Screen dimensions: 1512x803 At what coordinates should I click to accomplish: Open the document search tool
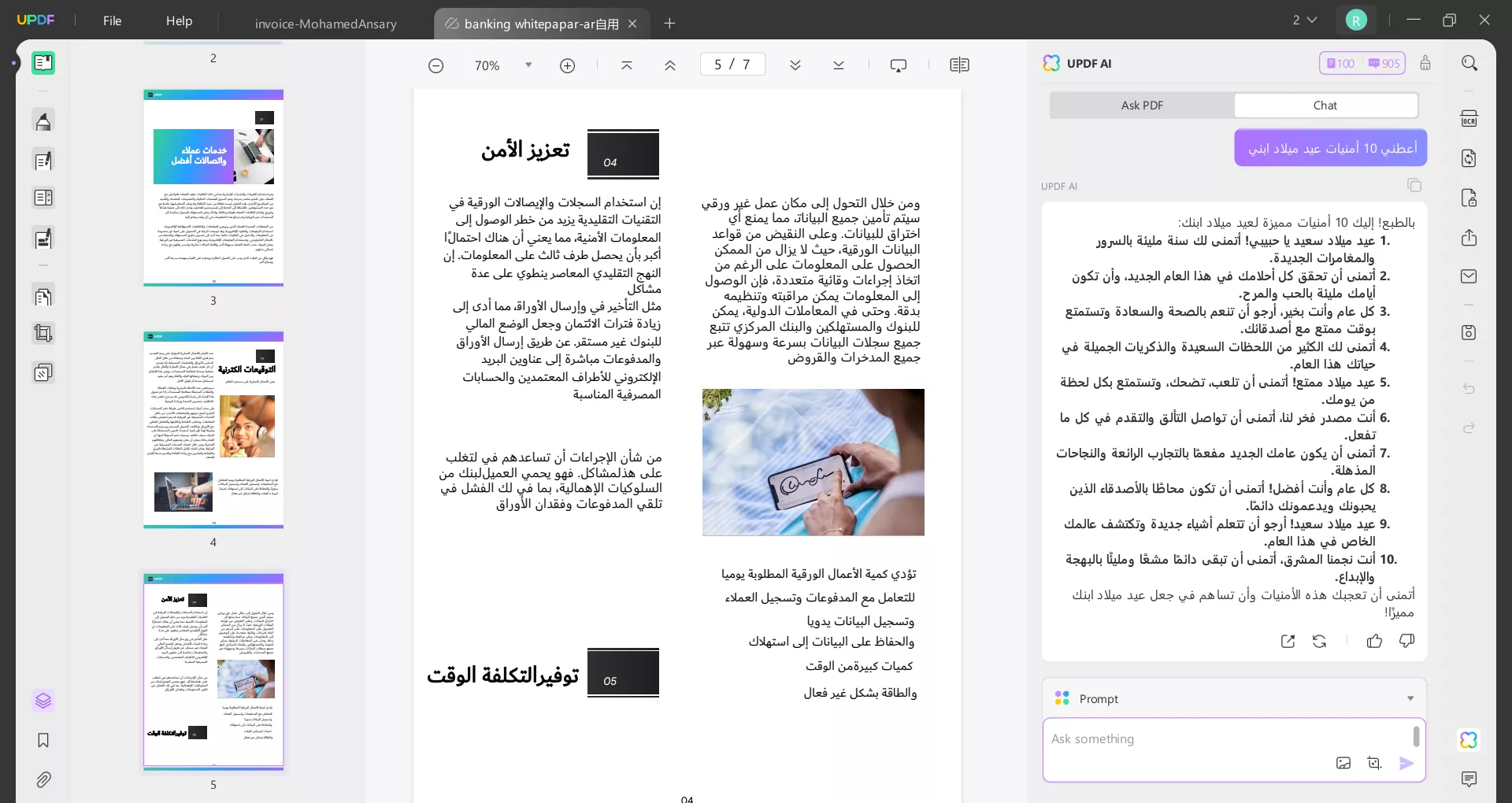(x=1469, y=62)
